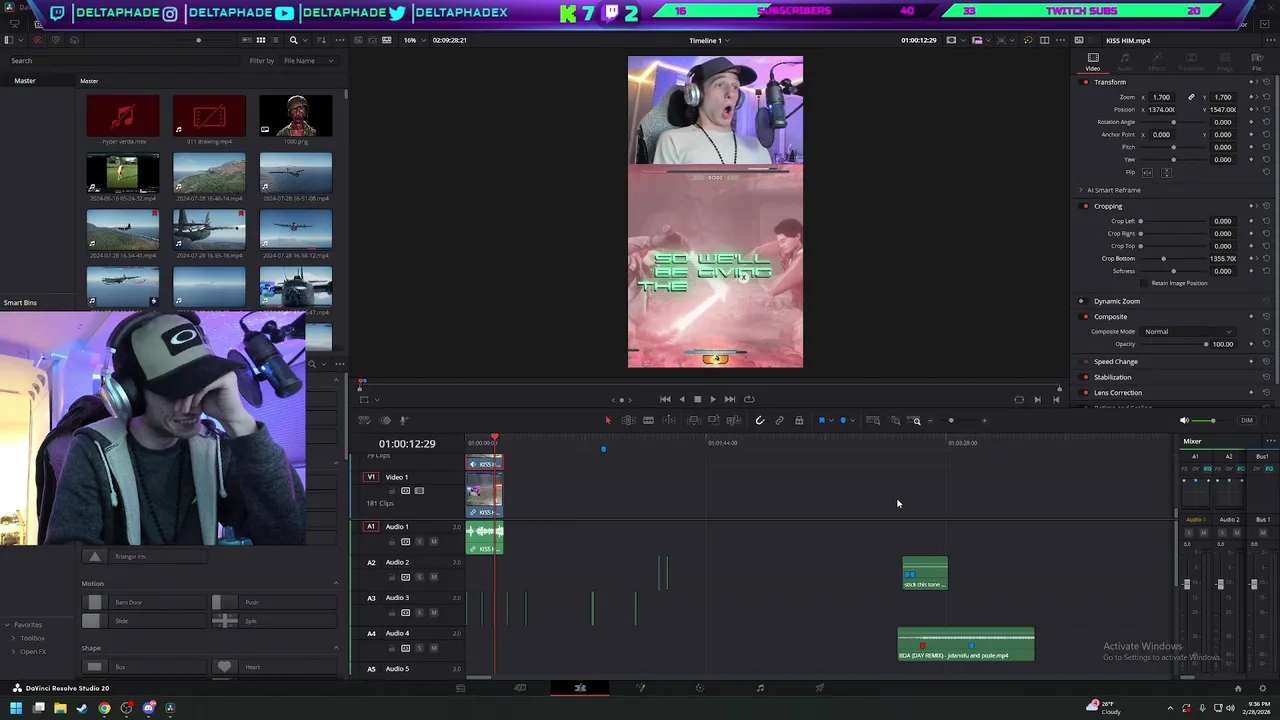Screen dimensions: 1280x720
Task: Open the Color page icon
Action: coord(700,688)
